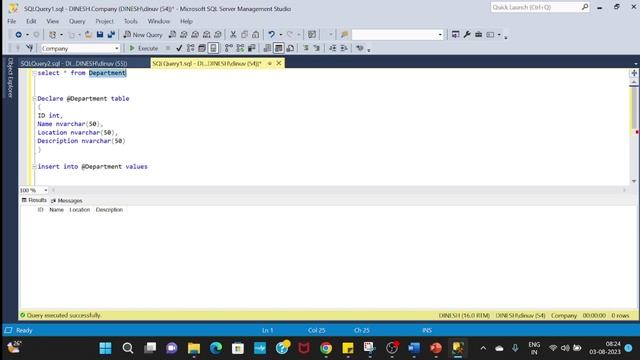Collapse the insert into @Department block

(x=34, y=167)
